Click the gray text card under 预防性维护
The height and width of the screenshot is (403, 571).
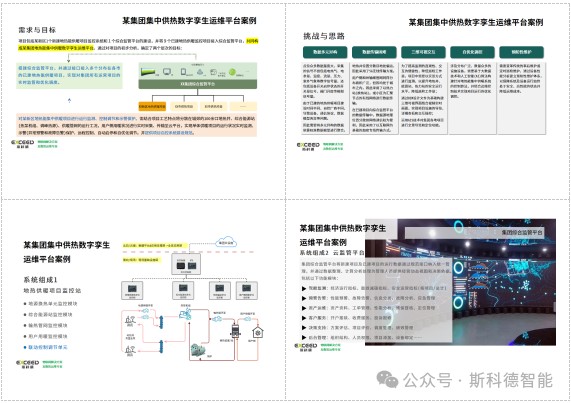pos(521,98)
